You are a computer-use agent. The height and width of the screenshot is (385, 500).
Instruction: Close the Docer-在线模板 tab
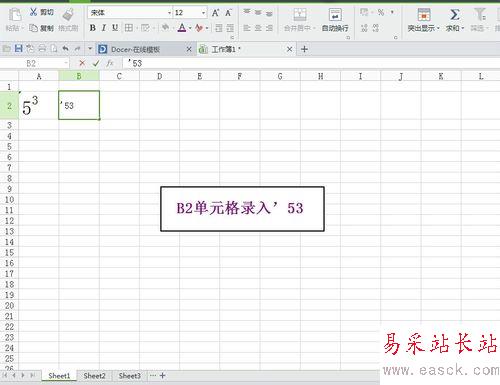pos(189,49)
